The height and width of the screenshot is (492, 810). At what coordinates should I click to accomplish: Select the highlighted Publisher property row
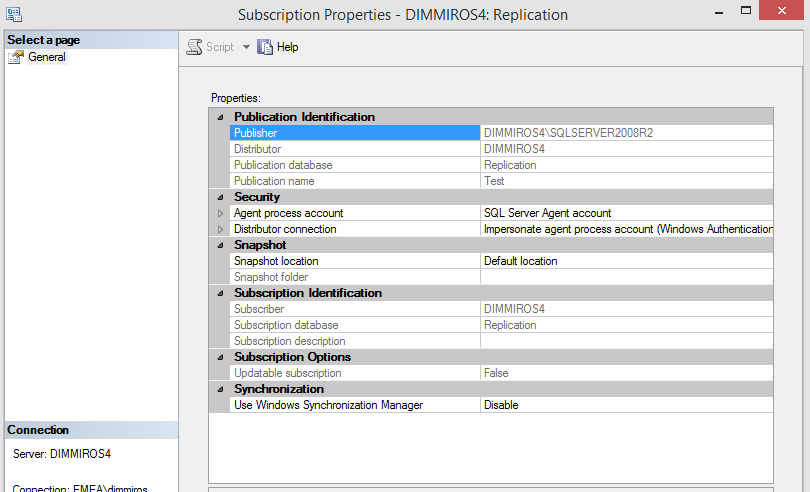(355, 133)
